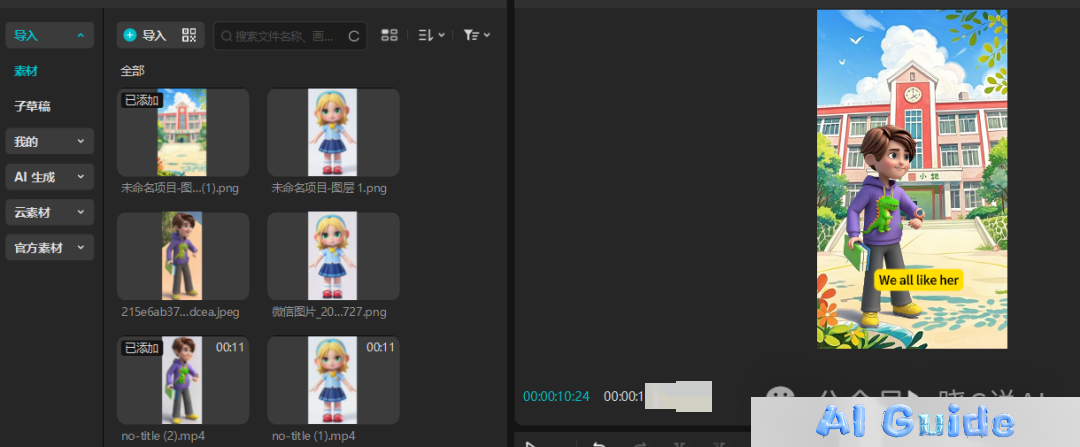Image resolution: width=1080 pixels, height=447 pixels.
Task: Select the 未命名项目-图层 1.png girl thumbnail
Action: (333, 132)
